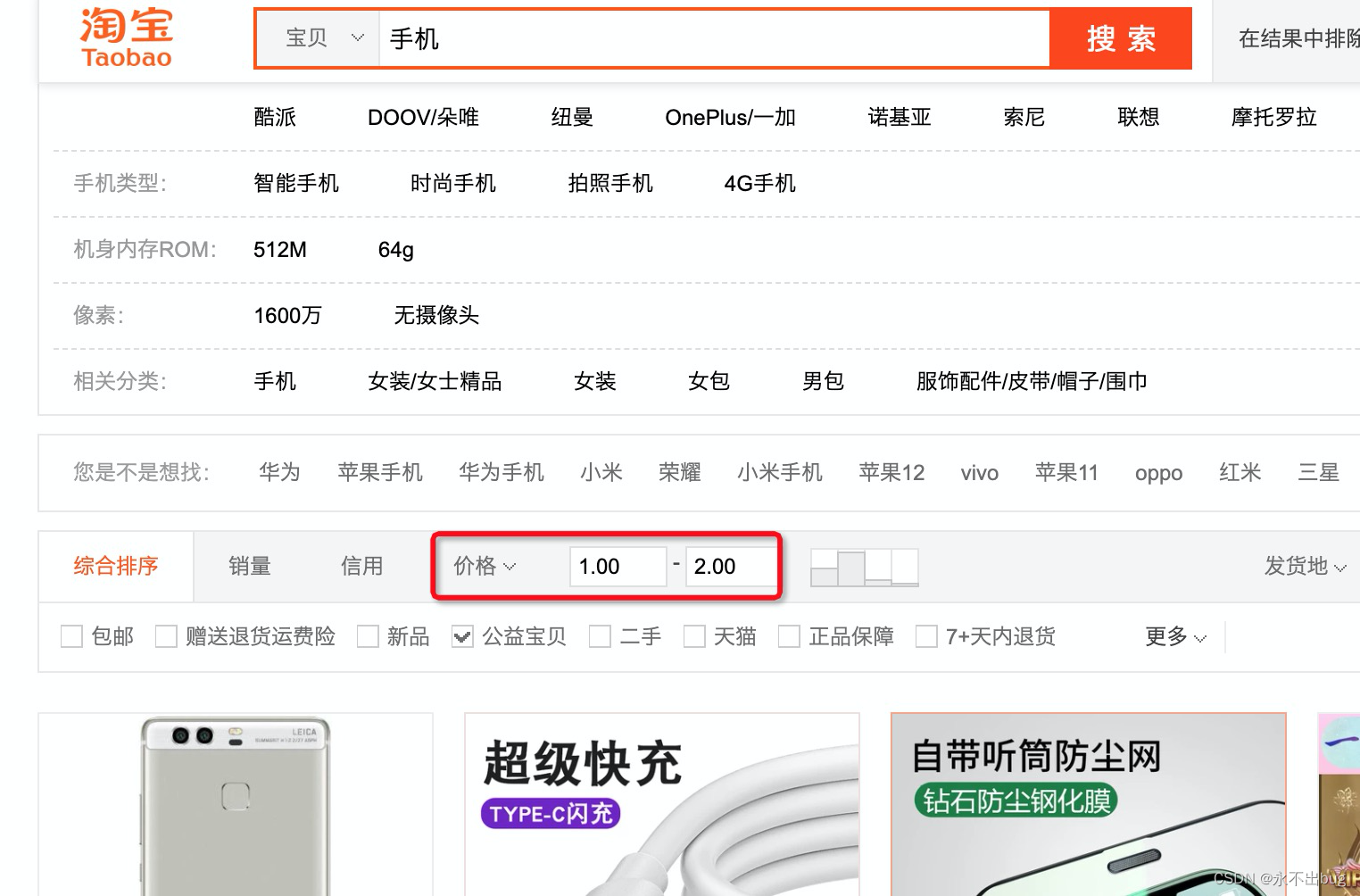This screenshot has width=1360, height=896.
Task: Select phone type 时尚手机
Action: pyautogui.click(x=453, y=183)
